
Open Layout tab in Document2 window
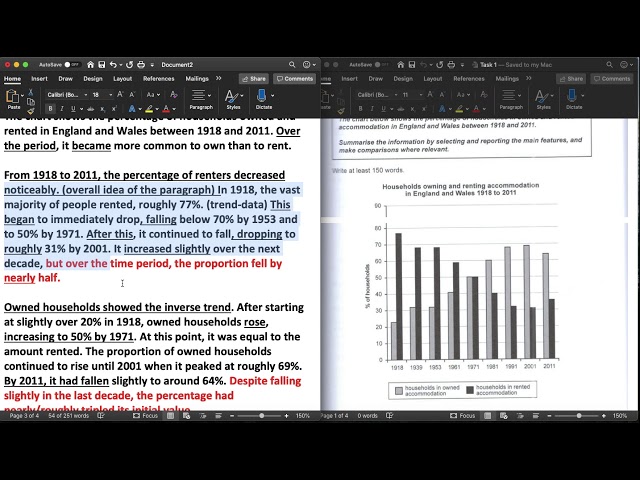click(122, 78)
